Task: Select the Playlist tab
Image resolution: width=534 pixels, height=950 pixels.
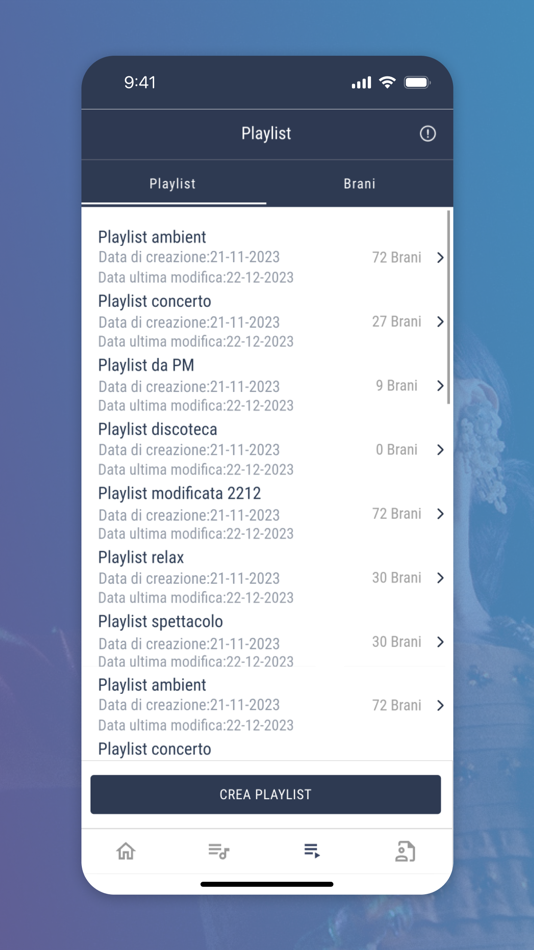Action: click(173, 184)
